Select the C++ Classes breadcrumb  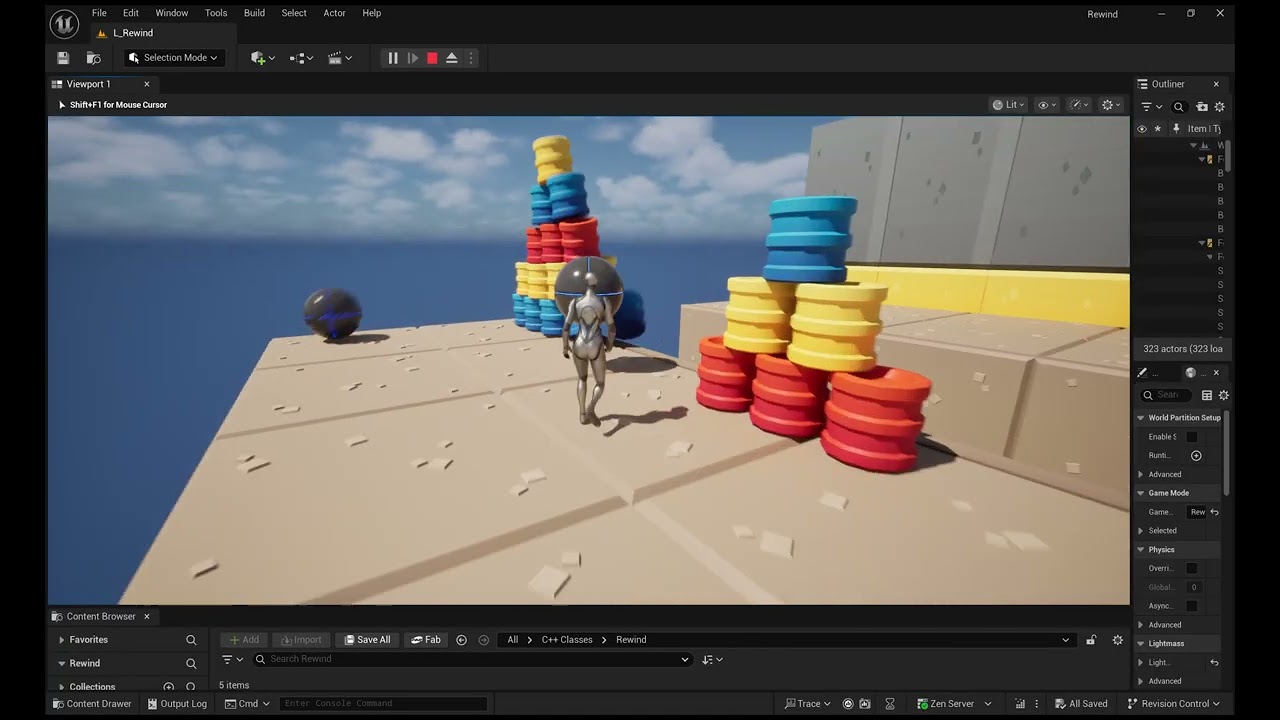coord(567,640)
